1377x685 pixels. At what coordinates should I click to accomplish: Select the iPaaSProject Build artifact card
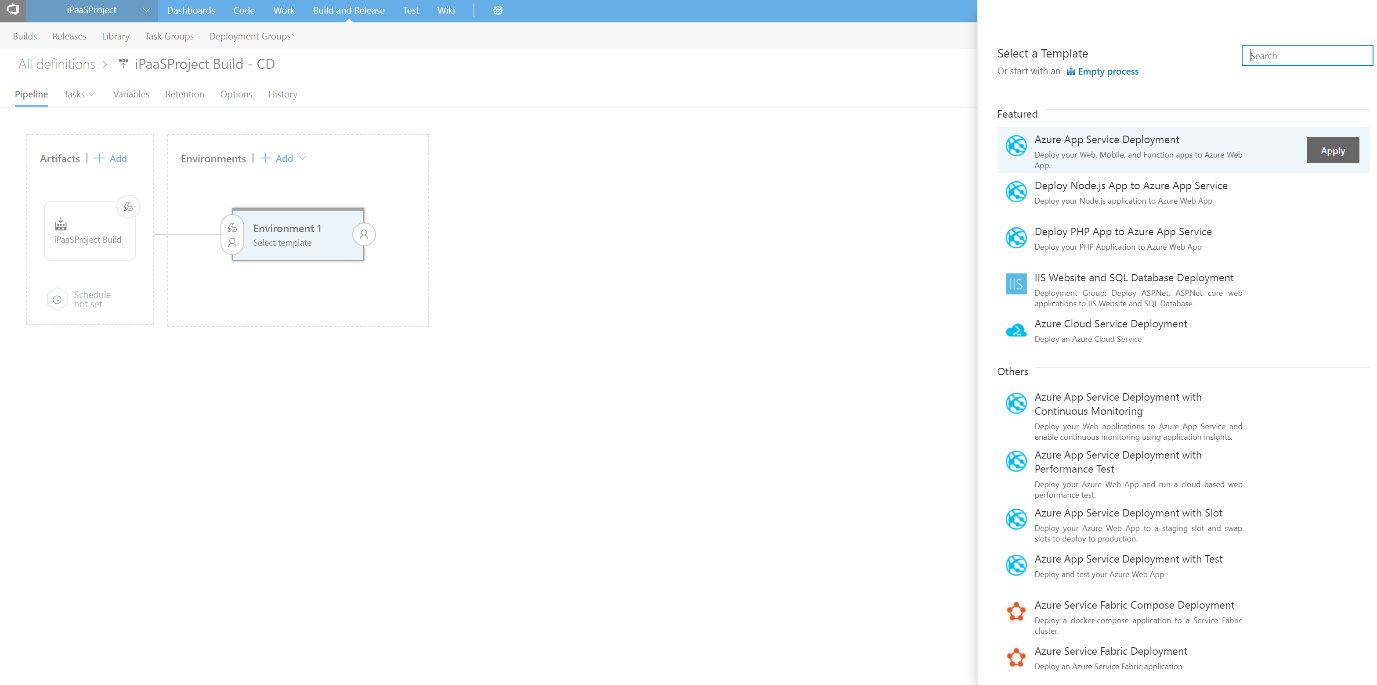[90, 231]
